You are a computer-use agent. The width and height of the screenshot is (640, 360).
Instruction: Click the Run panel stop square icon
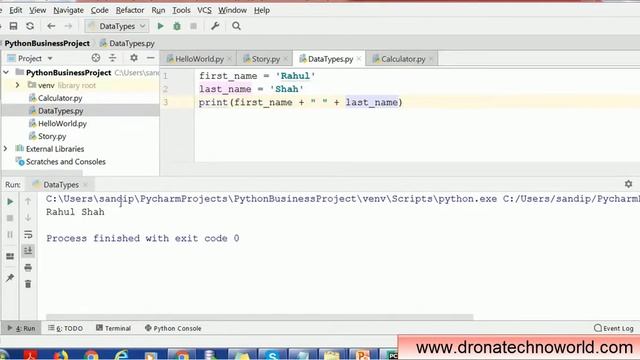coord(10,218)
